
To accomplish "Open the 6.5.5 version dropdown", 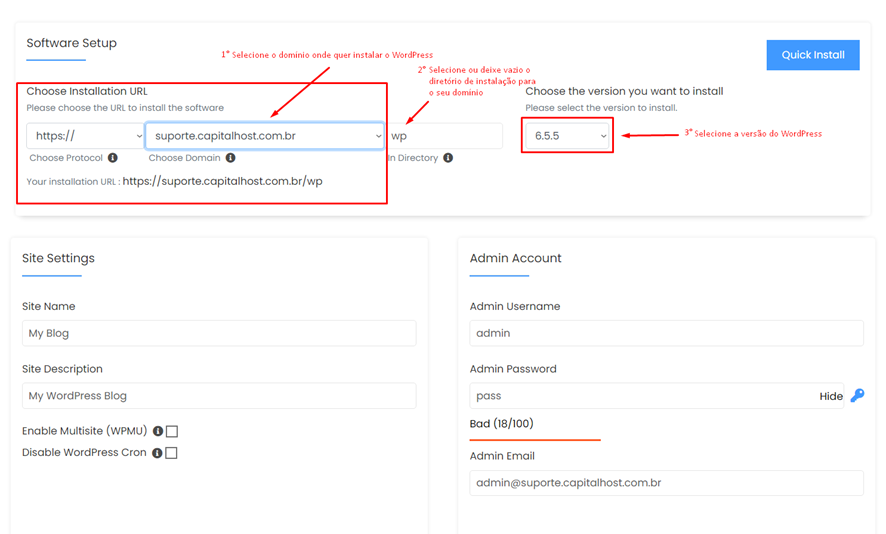I will point(568,136).
